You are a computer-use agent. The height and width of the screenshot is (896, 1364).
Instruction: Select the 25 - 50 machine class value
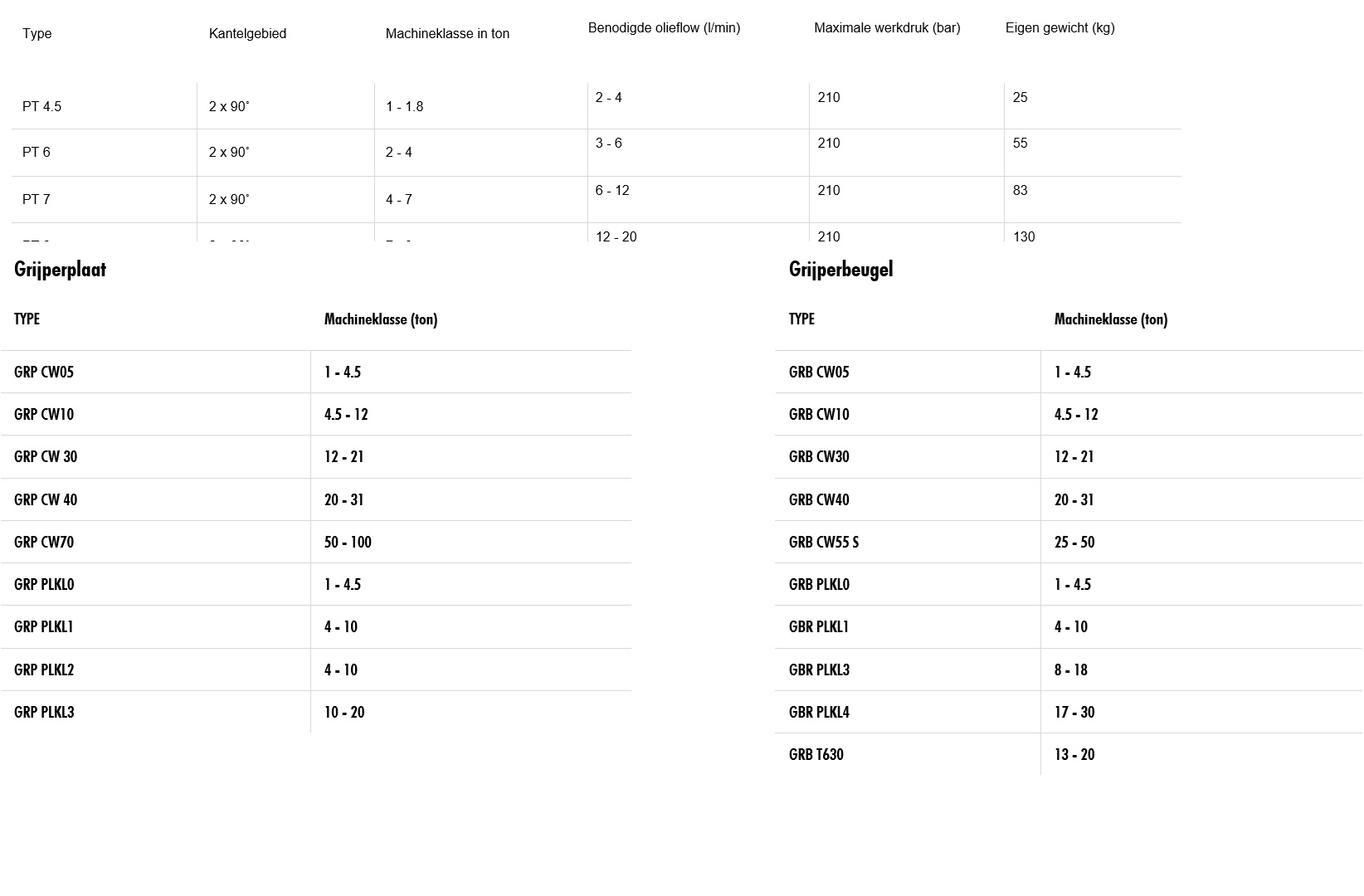(x=1074, y=543)
